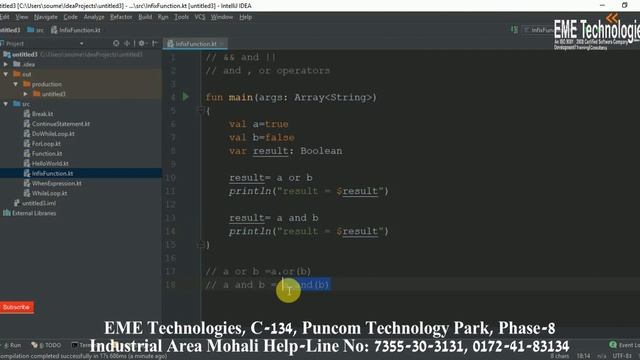Open the Help menu

(245, 17)
